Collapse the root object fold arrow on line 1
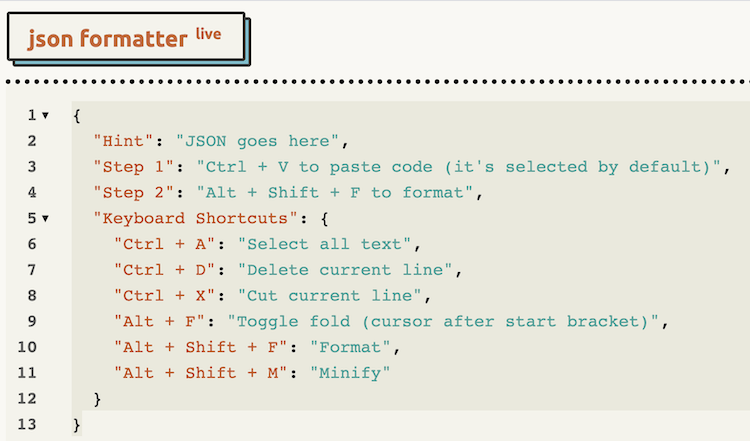 coord(45,116)
